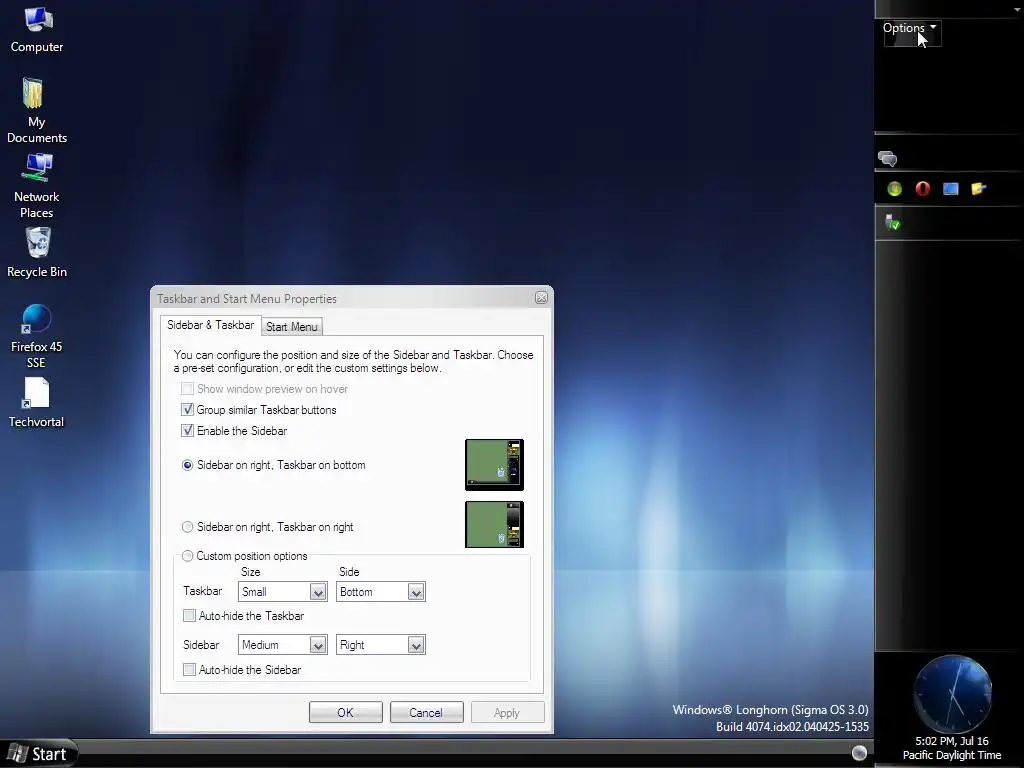1024x768 pixels.
Task: Click the small arrow at the sidebar top
Action: click(1017, 10)
